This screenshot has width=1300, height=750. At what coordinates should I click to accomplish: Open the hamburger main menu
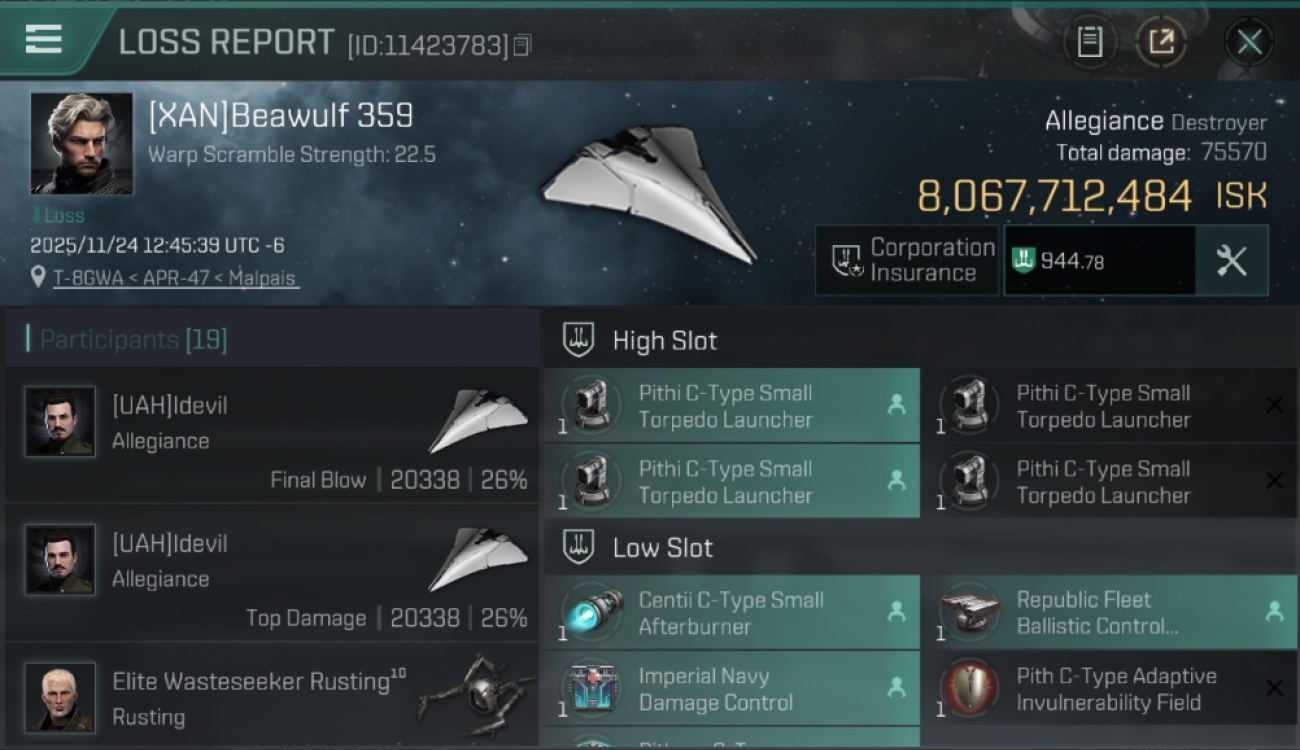point(44,40)
